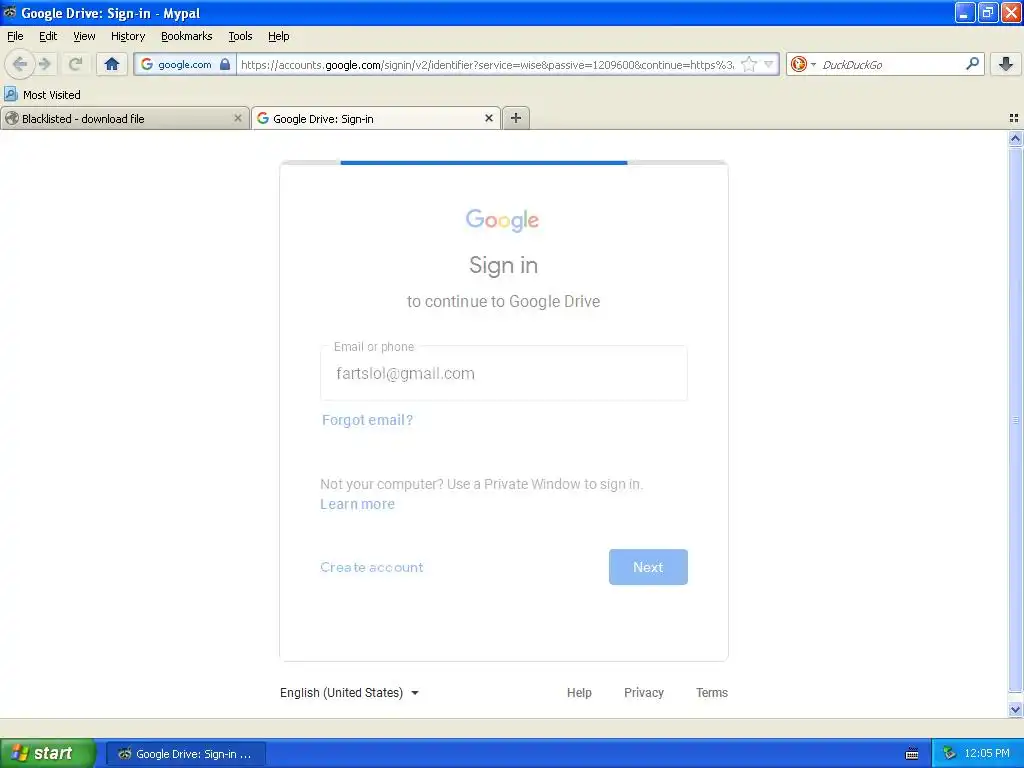Open the File menu
This screenshot has height=768, width=1024.
[x=15, y=36]
